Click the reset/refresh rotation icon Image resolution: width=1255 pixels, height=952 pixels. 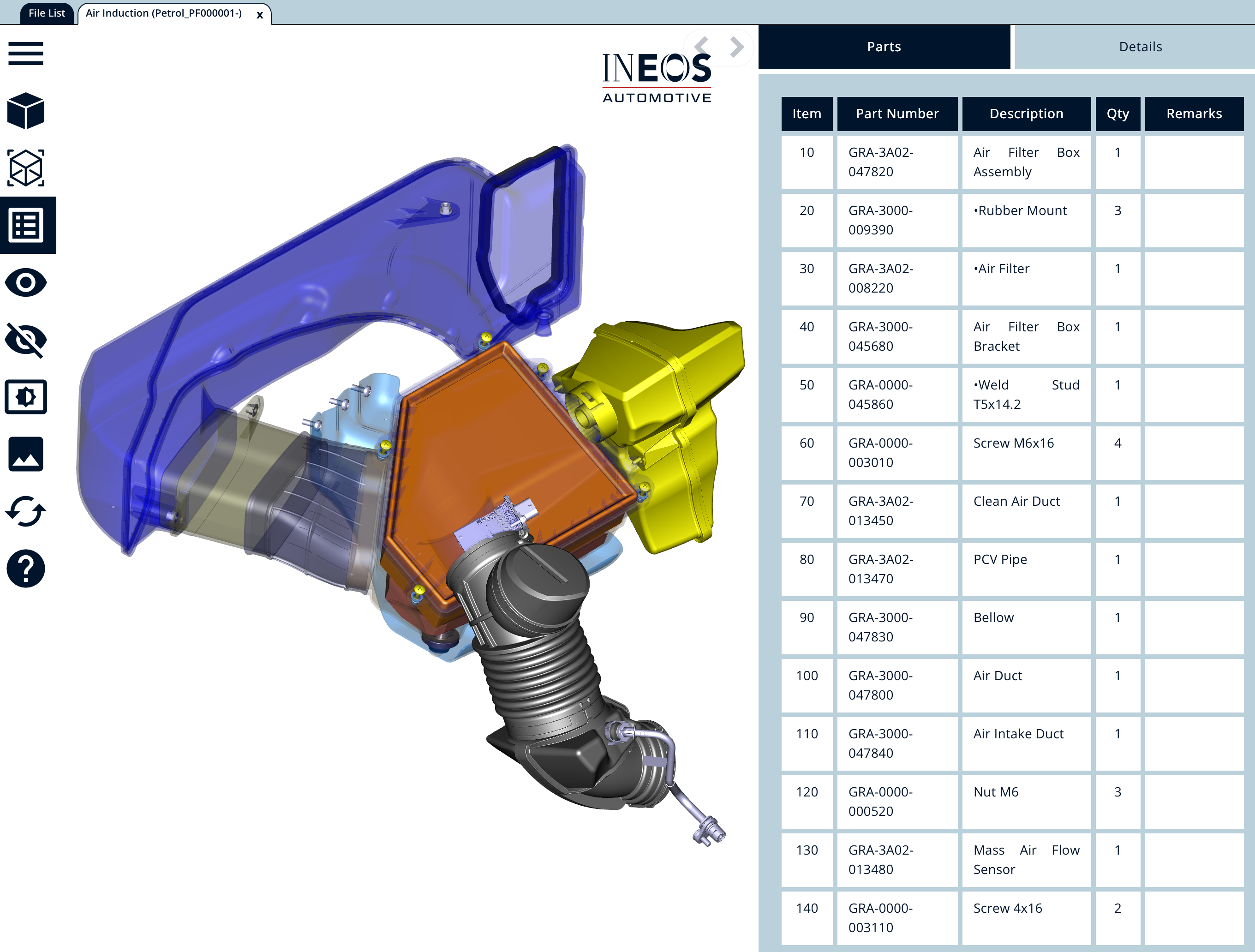click(x=25, y=511)
